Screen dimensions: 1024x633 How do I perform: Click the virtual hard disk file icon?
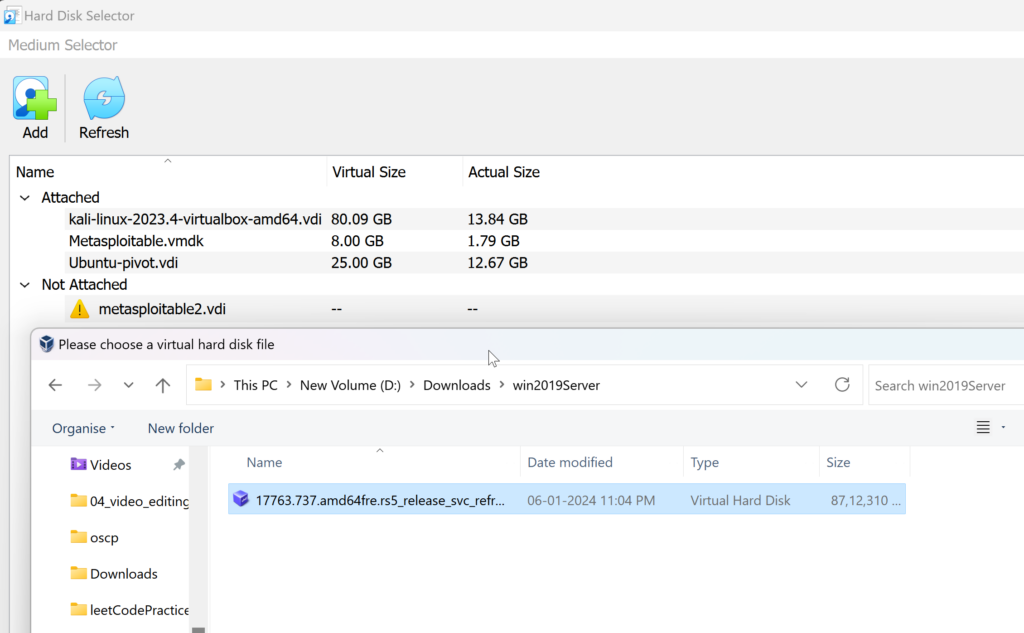pos(241,499)
